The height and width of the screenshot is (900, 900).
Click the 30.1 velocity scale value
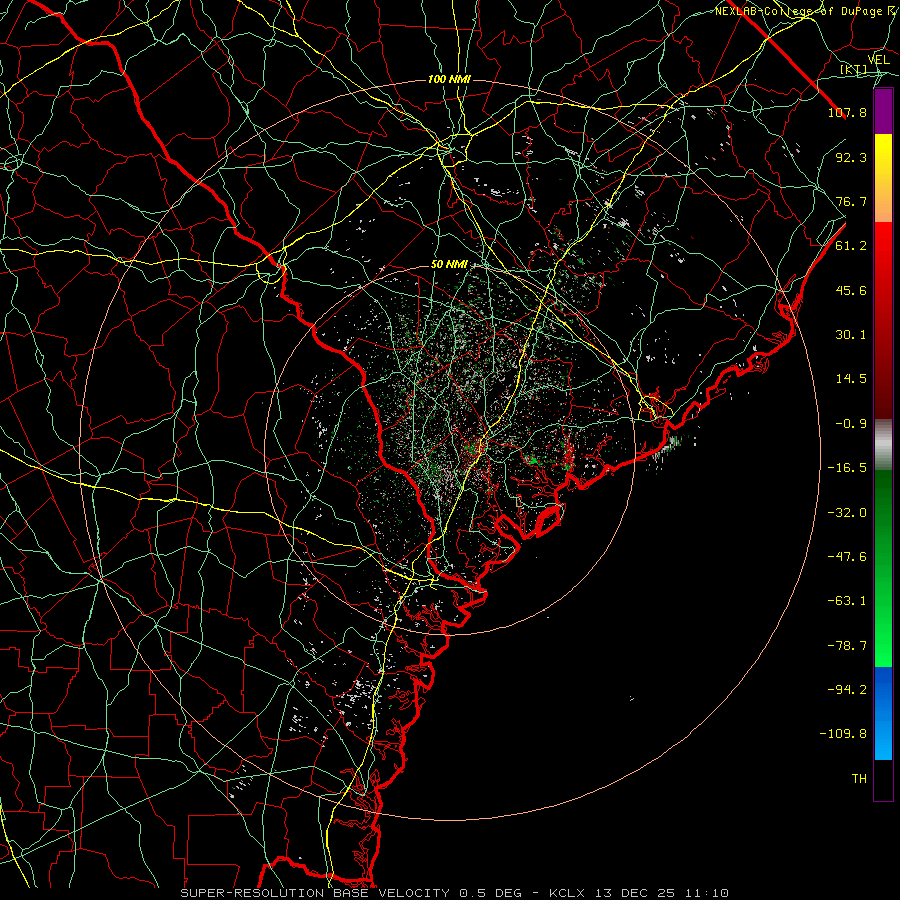(x=851, y=335)
